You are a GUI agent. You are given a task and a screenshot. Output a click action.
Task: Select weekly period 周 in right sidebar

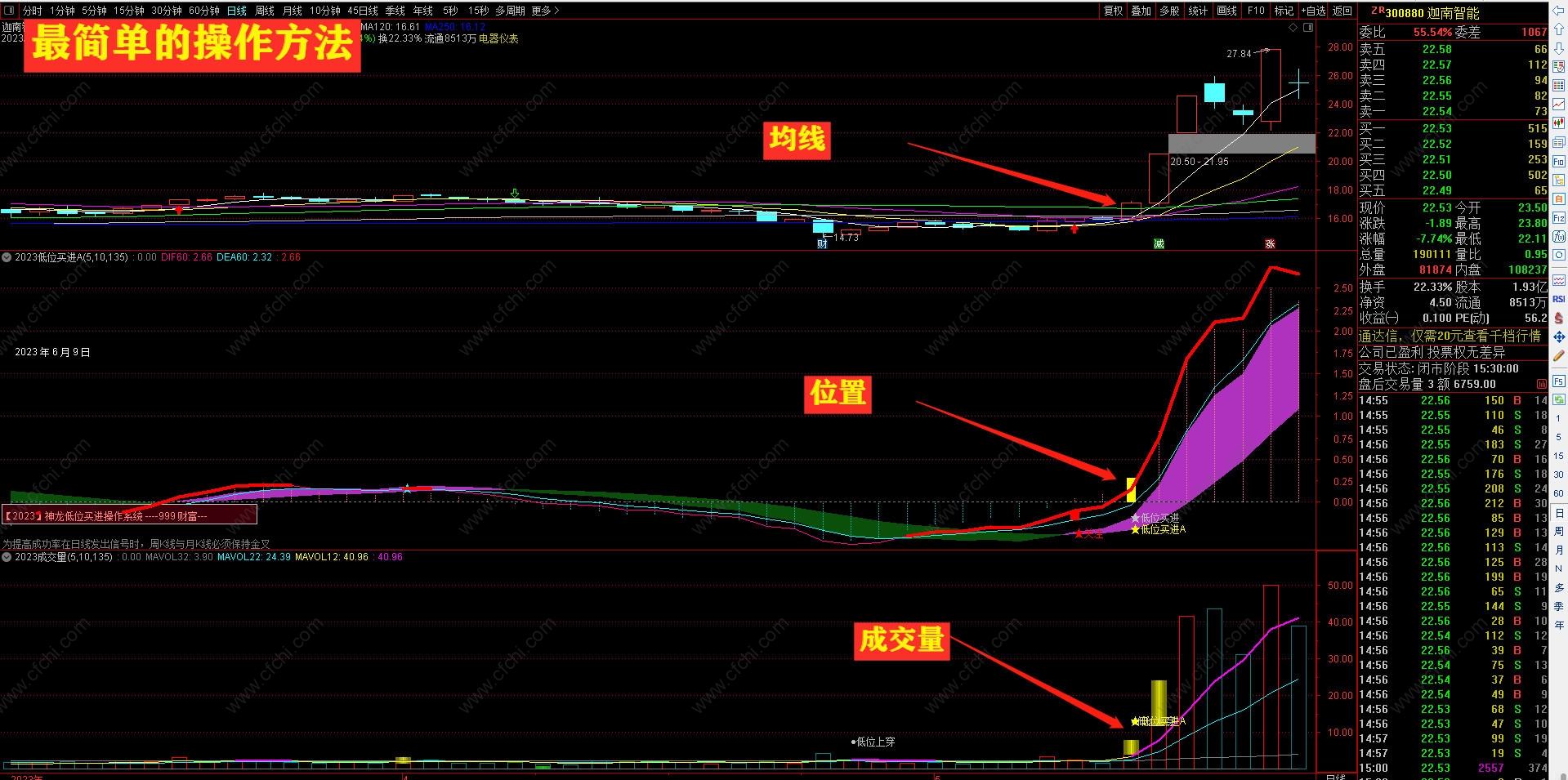click(x=1559, y=532)
